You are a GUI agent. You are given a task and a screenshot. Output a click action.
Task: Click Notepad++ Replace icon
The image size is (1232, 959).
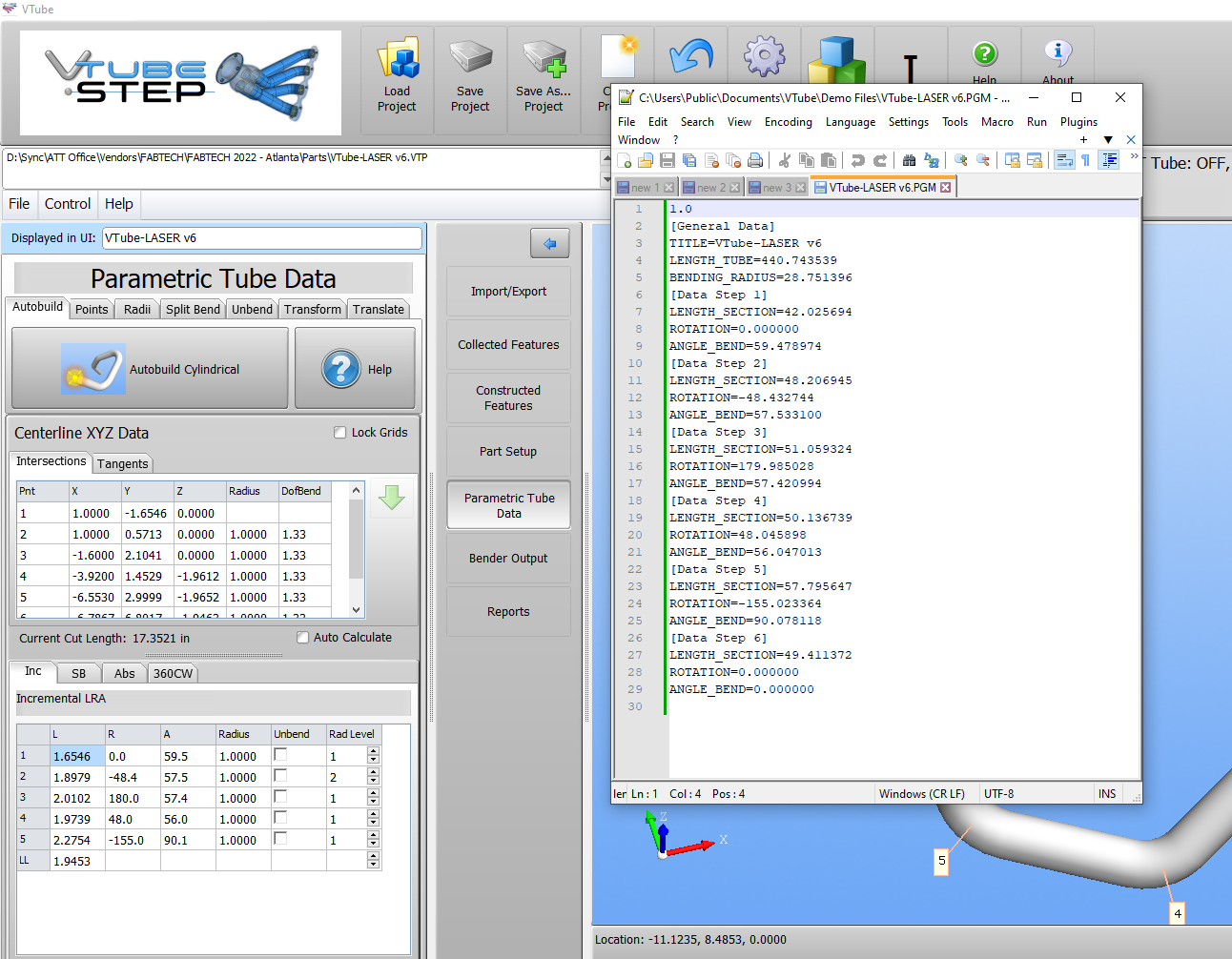click(932, 160)
